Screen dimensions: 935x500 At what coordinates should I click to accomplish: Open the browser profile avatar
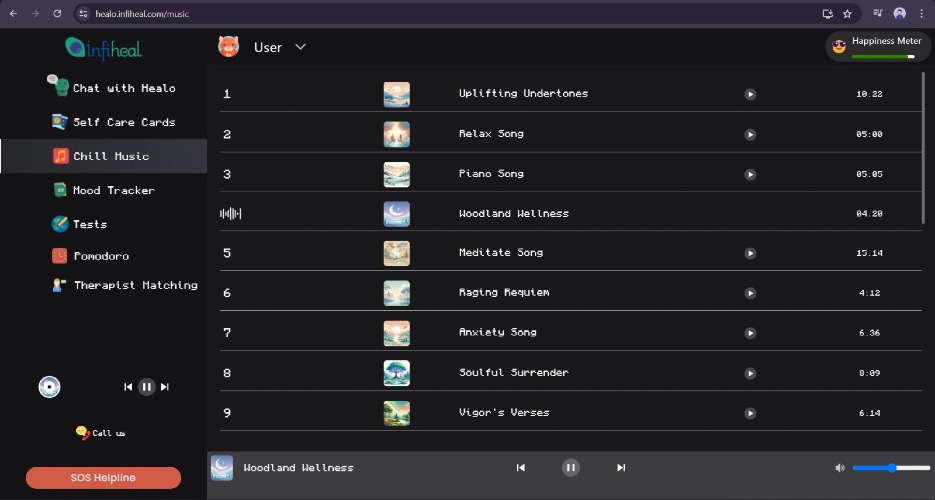900,13
